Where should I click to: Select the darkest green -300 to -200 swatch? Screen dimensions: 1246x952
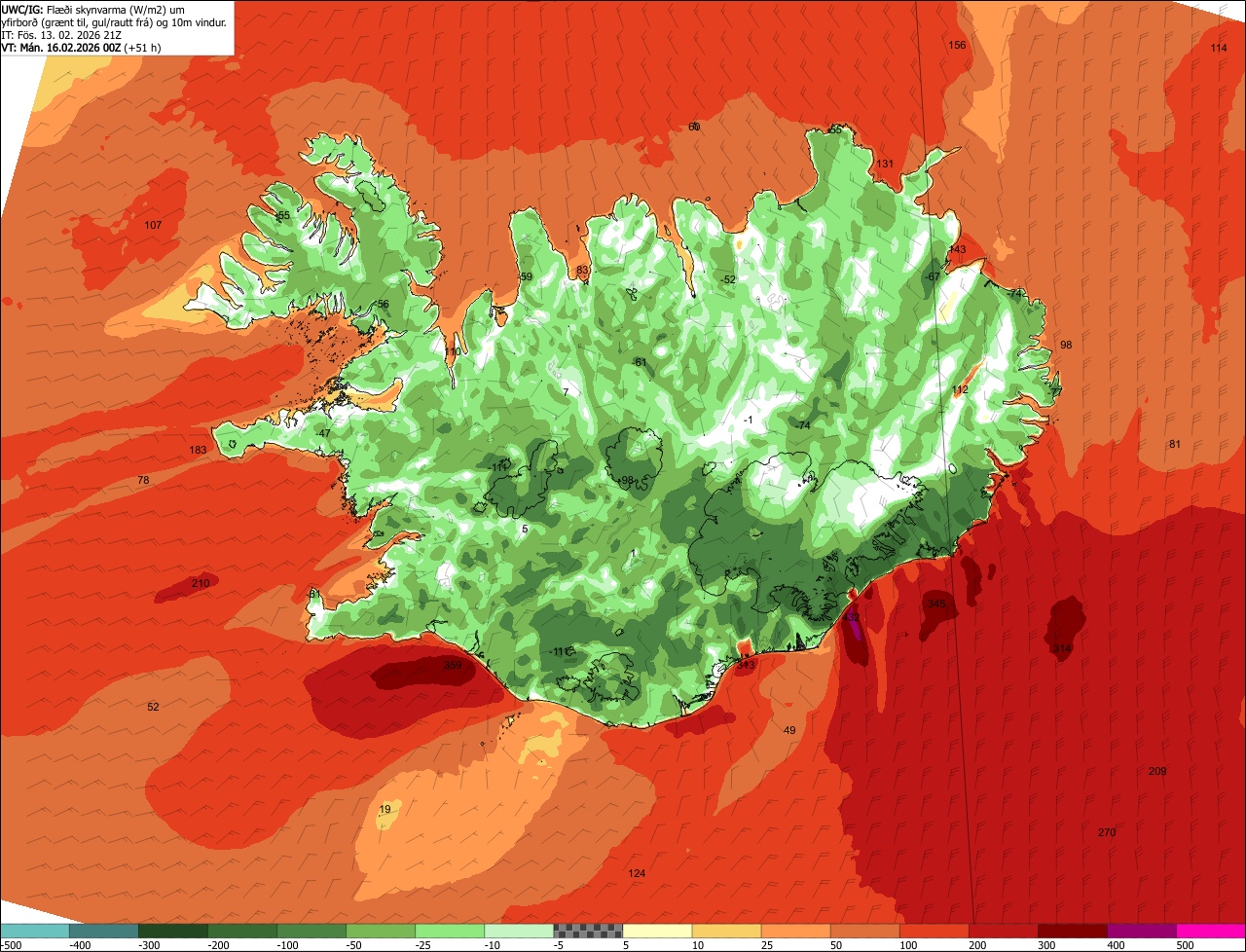click(173, 931)
